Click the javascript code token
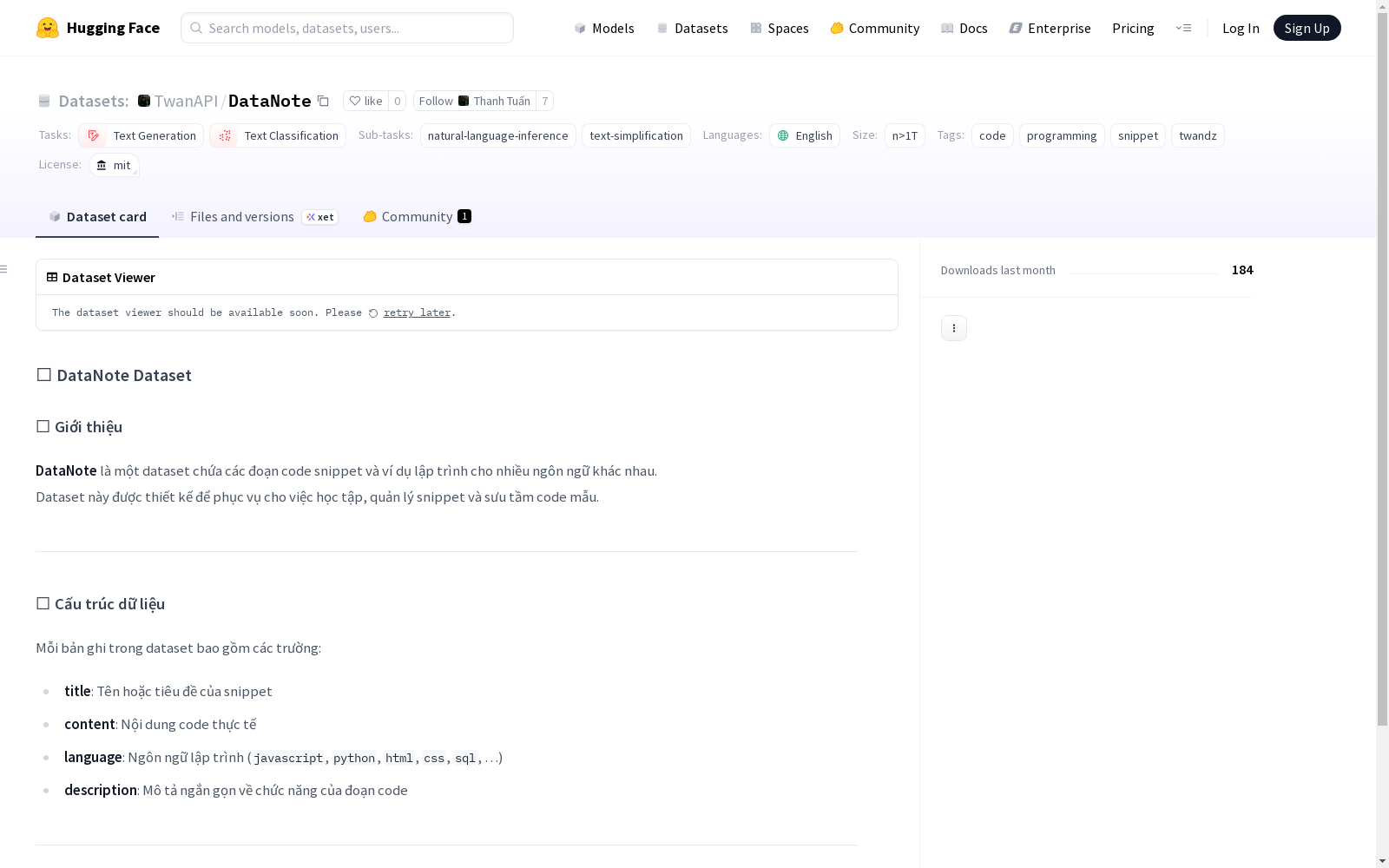The image size is (1389, 868). 288,758
